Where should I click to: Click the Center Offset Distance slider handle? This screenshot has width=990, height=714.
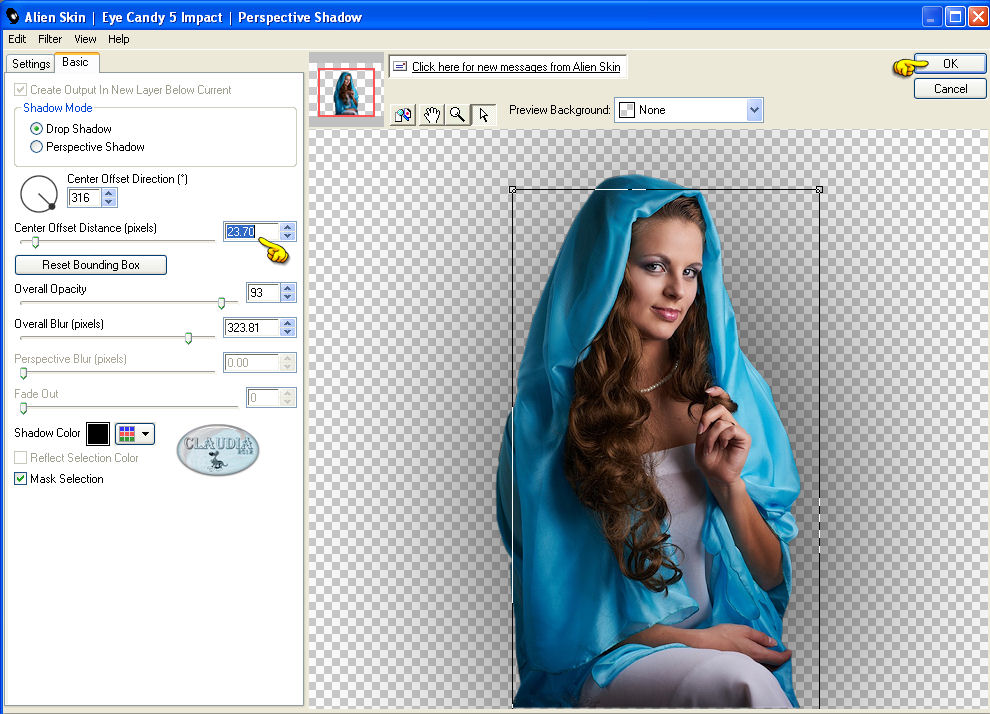(35, 242)
